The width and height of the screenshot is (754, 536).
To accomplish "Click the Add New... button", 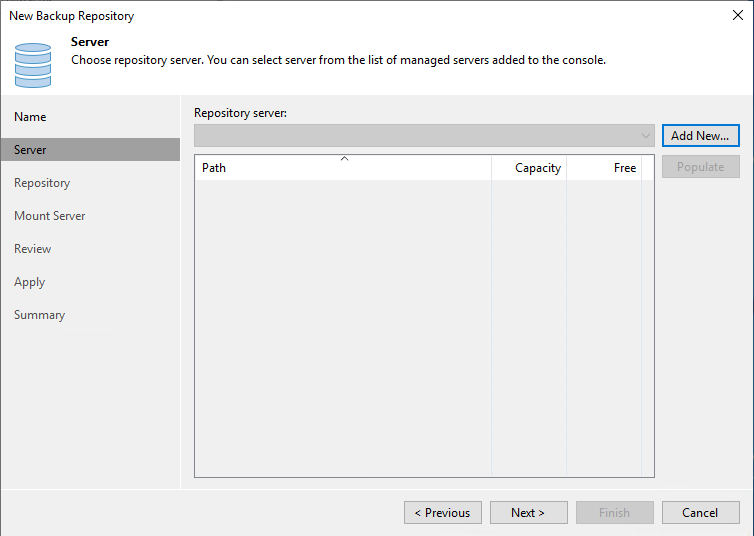I will [700, 136].
